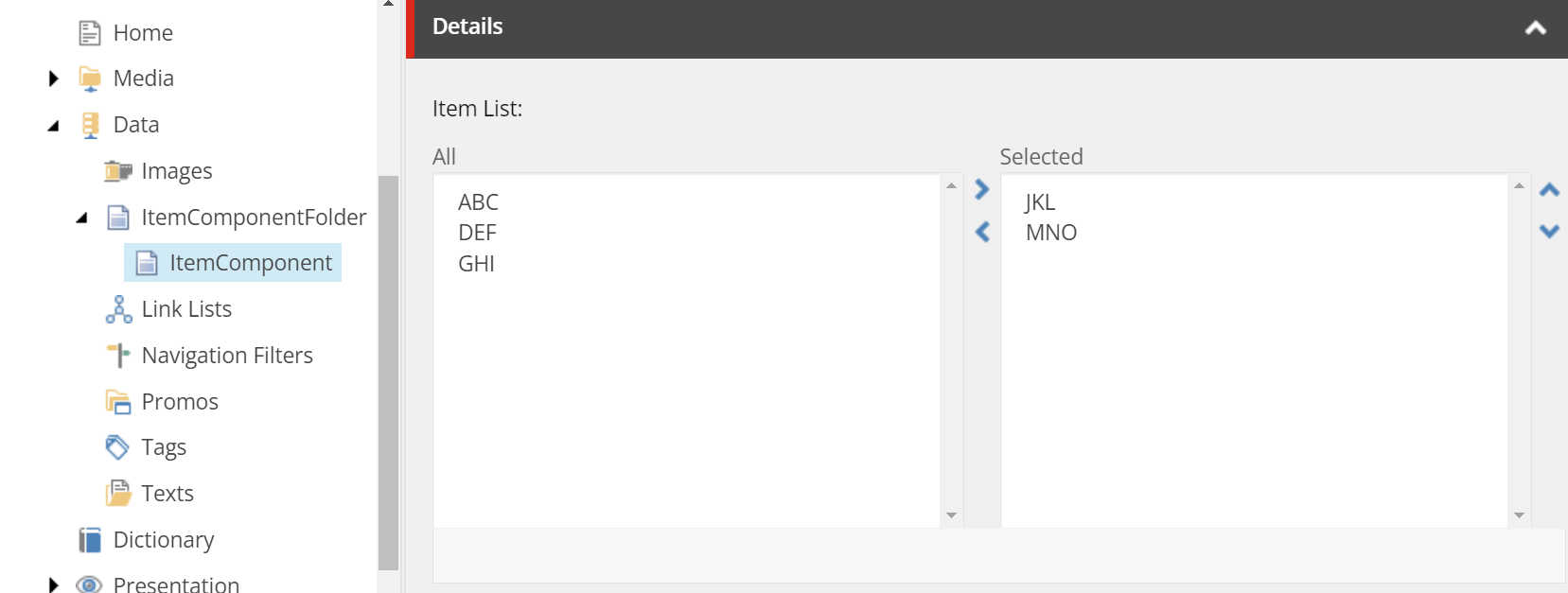The height and width of the screenshot is (593, 1568).
Task: Select GHI in the All list
Action: 476,264
